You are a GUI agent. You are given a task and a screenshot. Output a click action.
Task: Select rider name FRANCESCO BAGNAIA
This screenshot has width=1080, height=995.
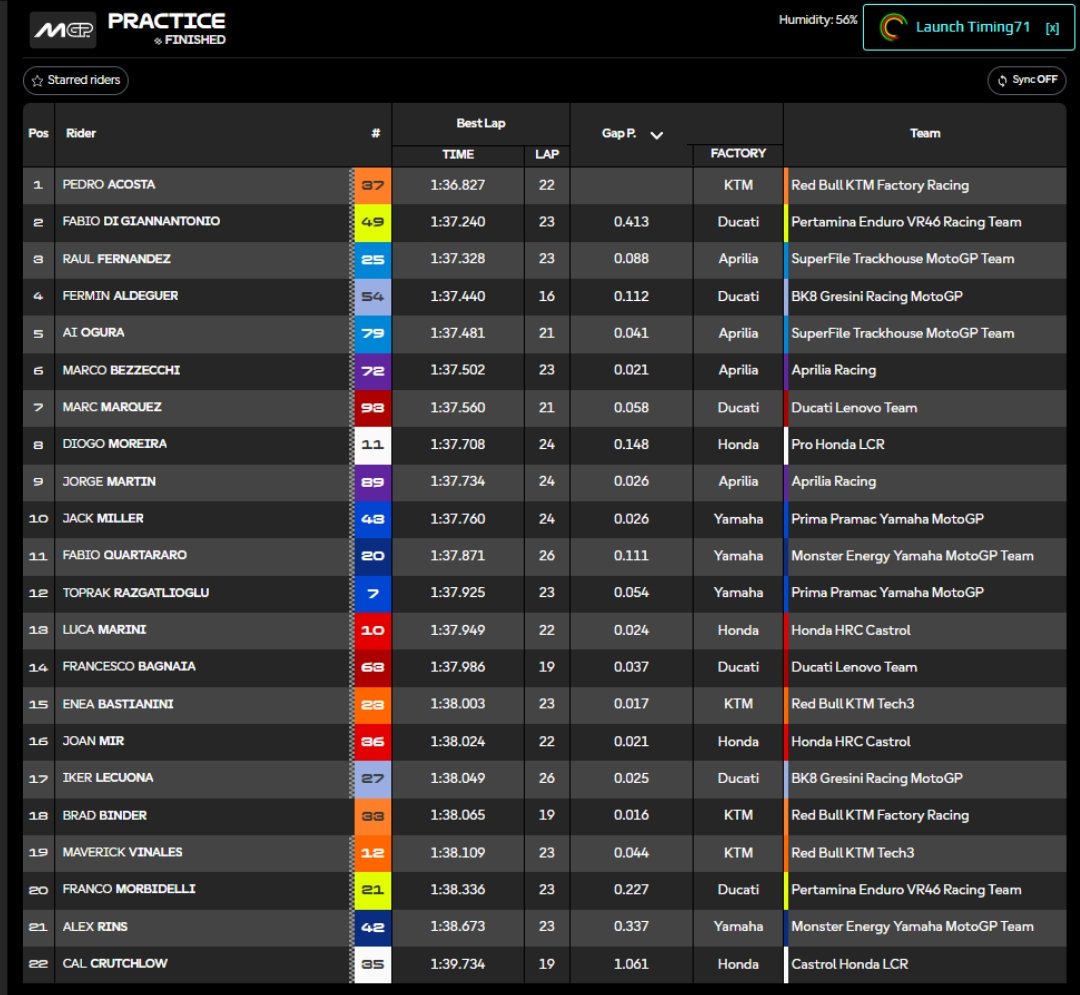[129, 667]
